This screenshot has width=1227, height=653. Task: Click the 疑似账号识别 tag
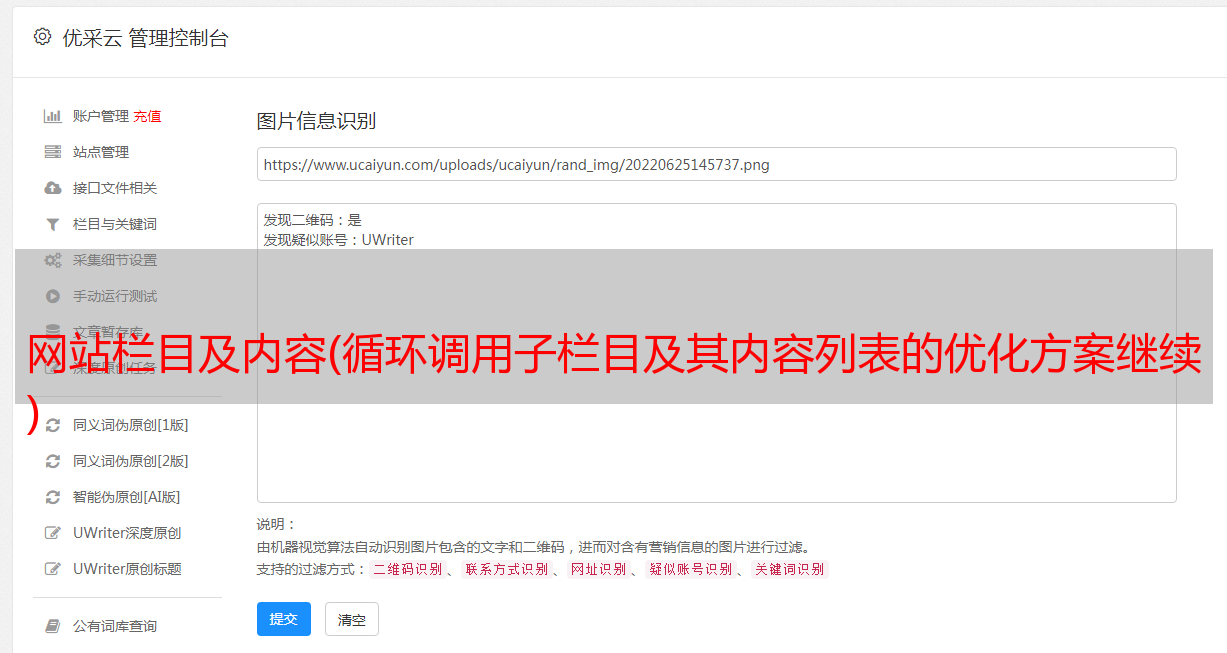click(x=690, y=569)
